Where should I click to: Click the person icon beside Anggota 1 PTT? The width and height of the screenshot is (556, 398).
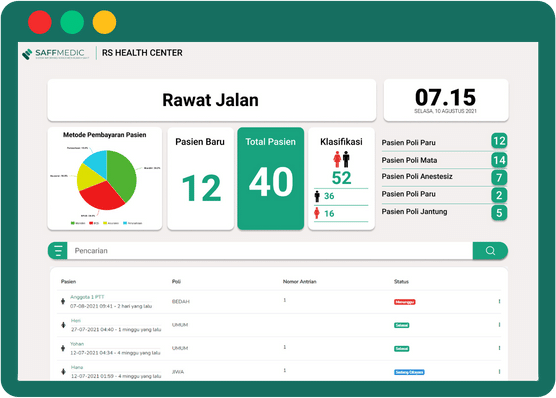[63, 301]
